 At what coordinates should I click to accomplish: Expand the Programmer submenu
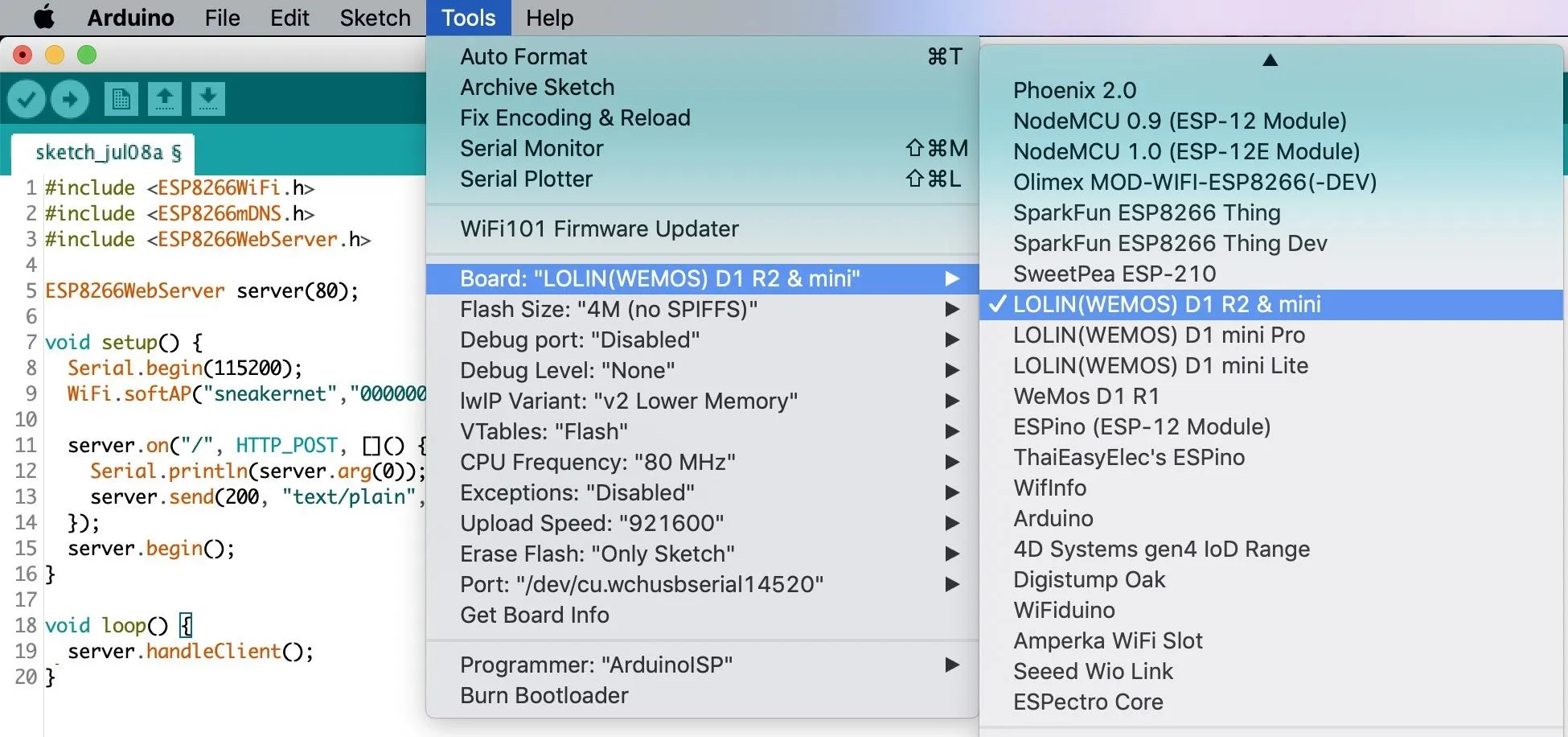point(702,665)
